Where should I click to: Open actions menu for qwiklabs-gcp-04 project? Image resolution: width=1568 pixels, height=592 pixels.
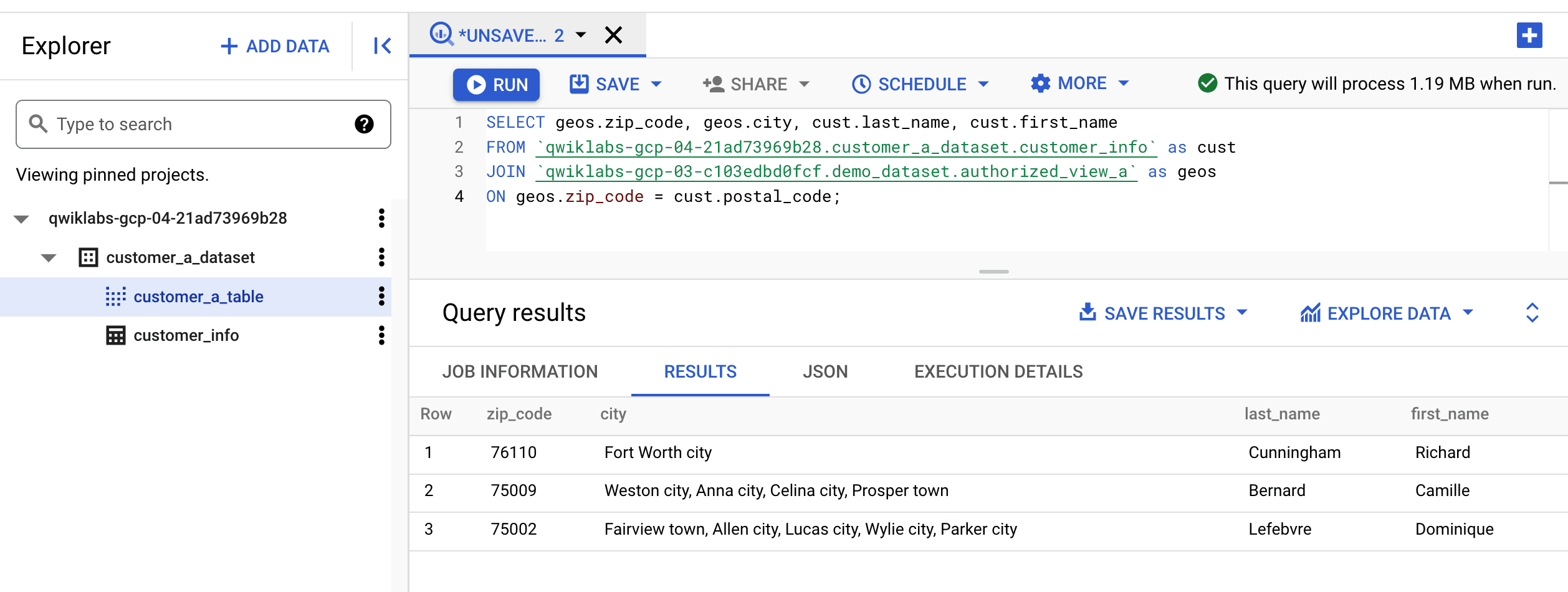(x=381, y=218)
